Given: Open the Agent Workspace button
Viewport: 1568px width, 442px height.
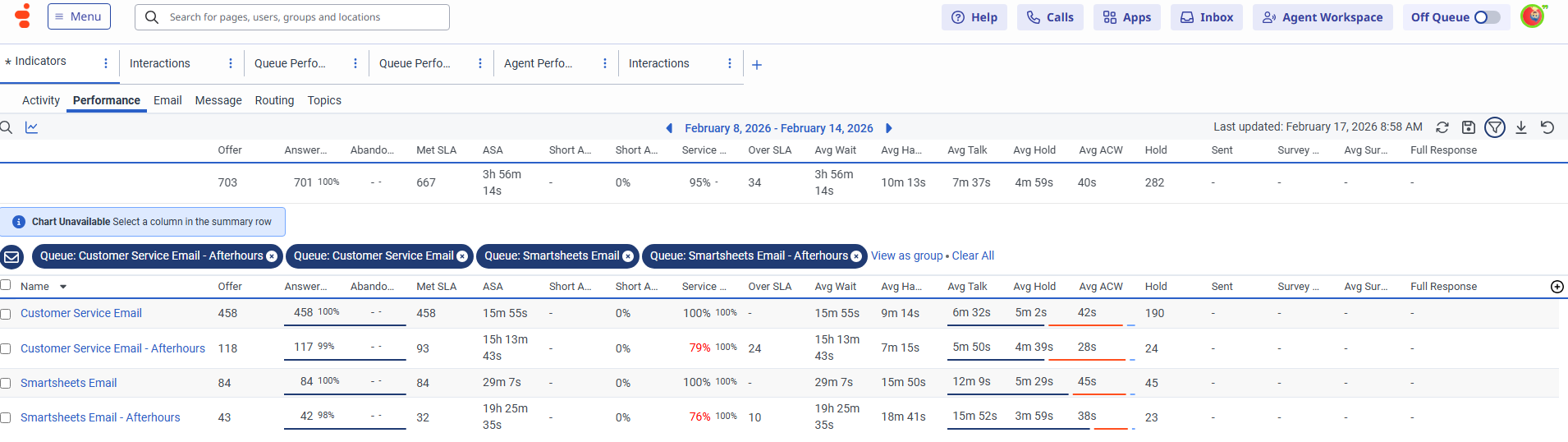Looking at the screenshot, I should point(1323,17).
